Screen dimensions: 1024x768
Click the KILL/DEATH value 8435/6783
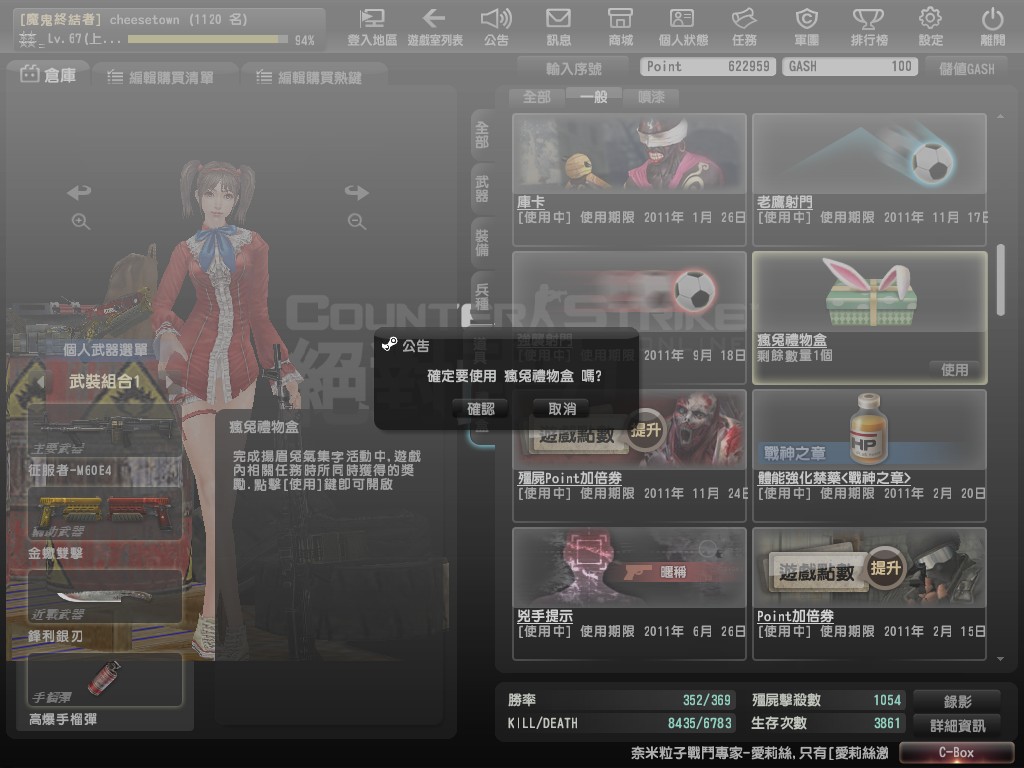699,723
